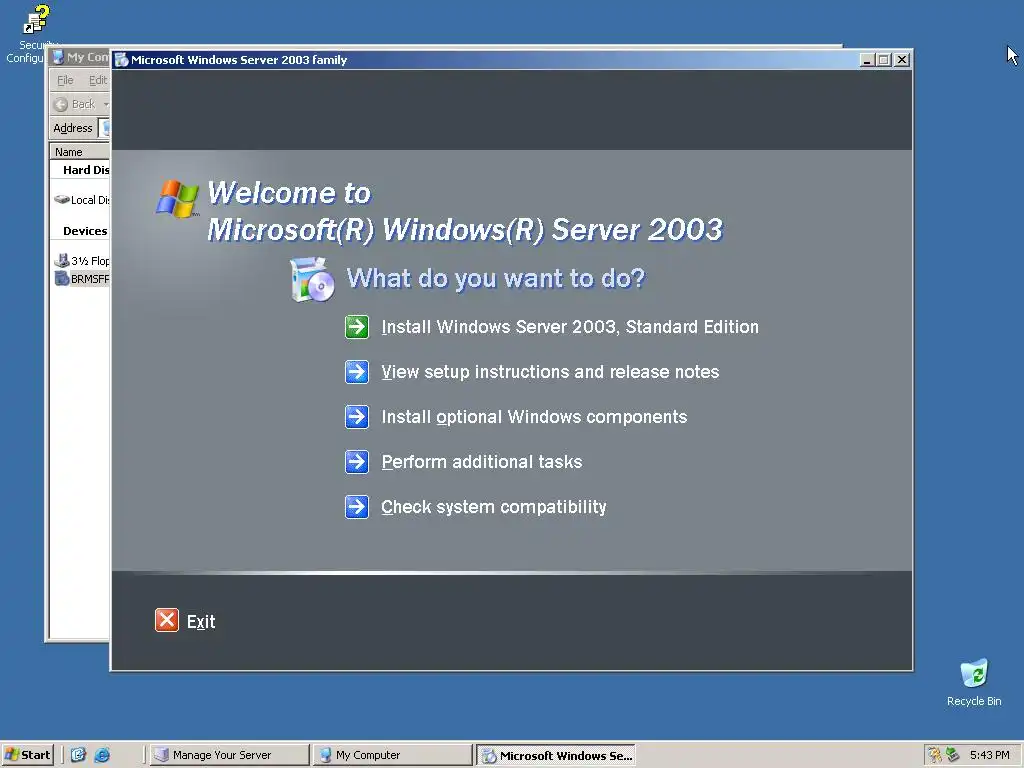Click Show Desktop quick launch icon
Viewport: 1024px width, 768px height.
[x=78, y=755]
